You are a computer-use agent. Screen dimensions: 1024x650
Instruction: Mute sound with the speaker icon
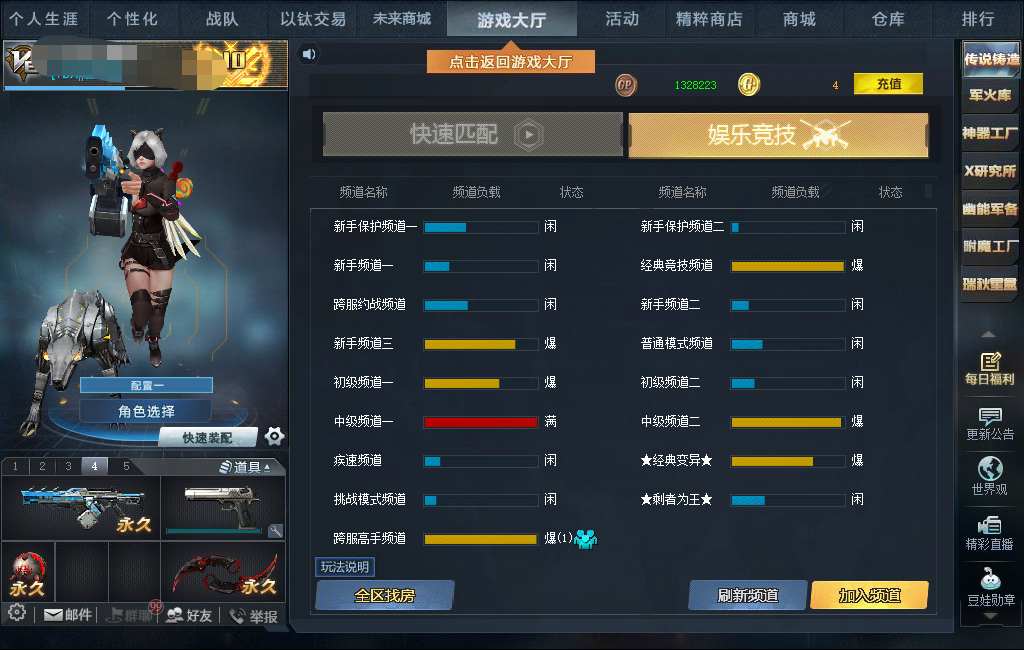(309, 54)
